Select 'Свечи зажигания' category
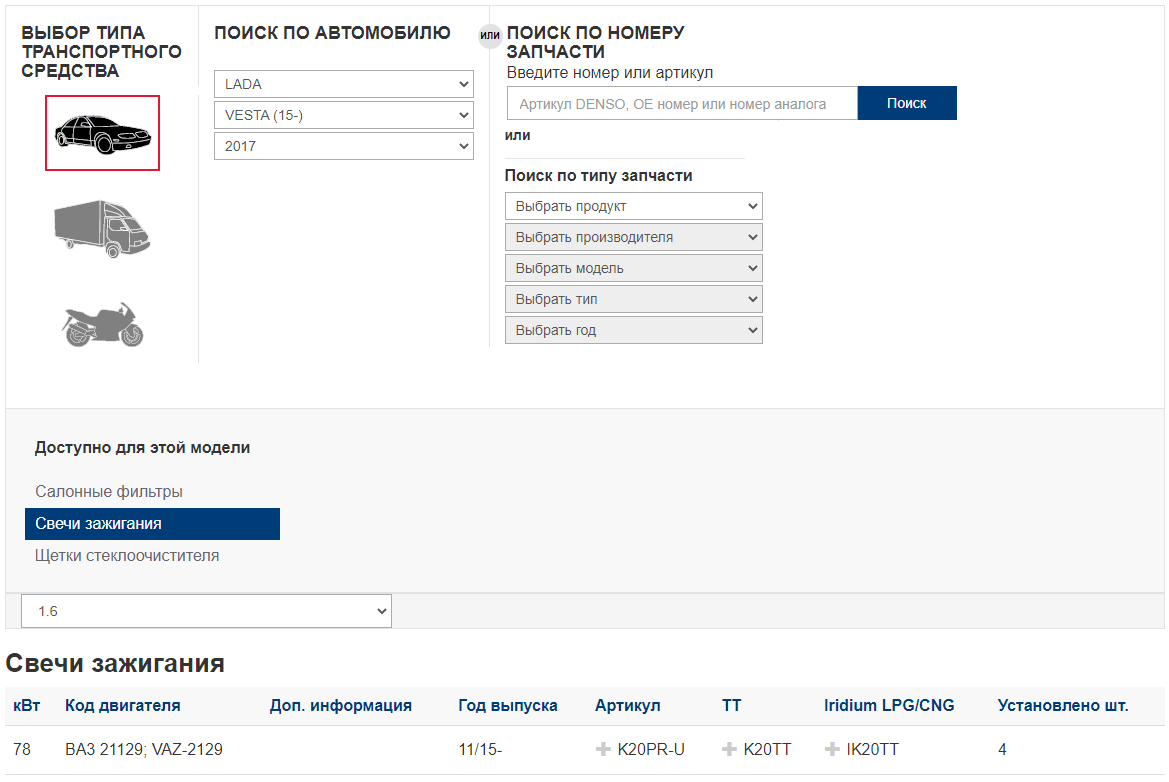 [x=152, y=524]
